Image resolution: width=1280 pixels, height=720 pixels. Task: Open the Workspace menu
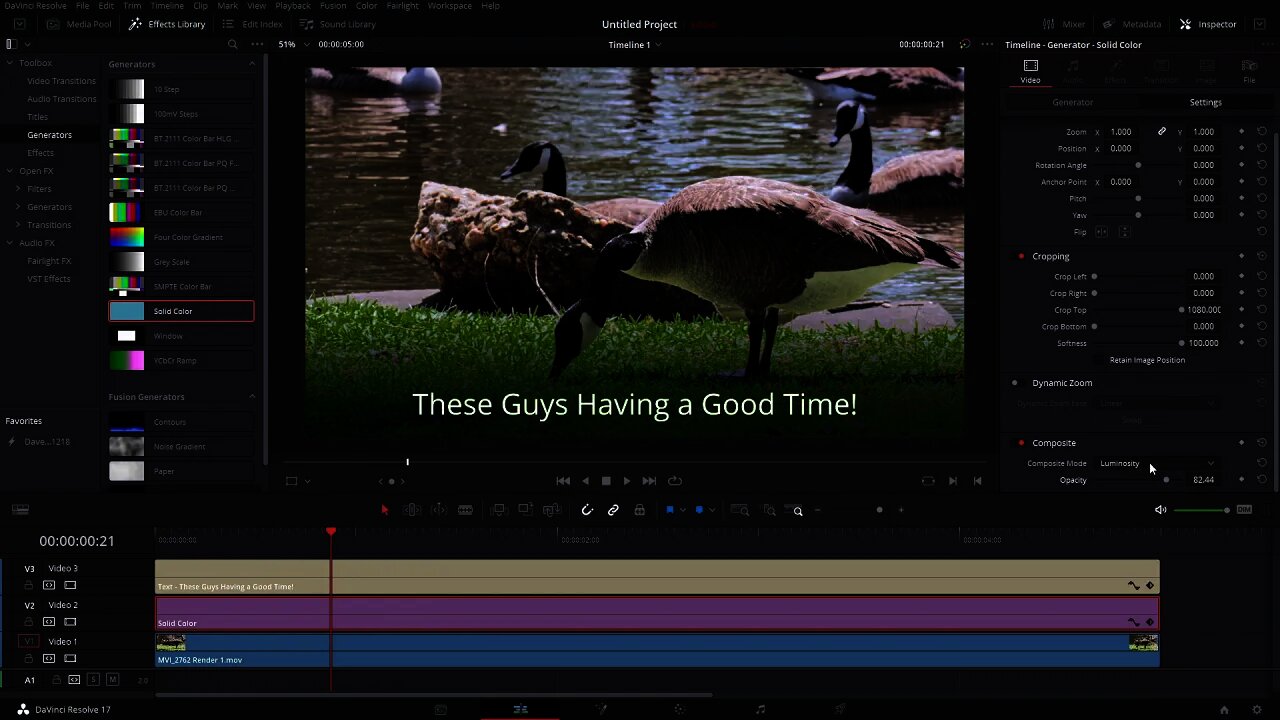pos(450,6)
